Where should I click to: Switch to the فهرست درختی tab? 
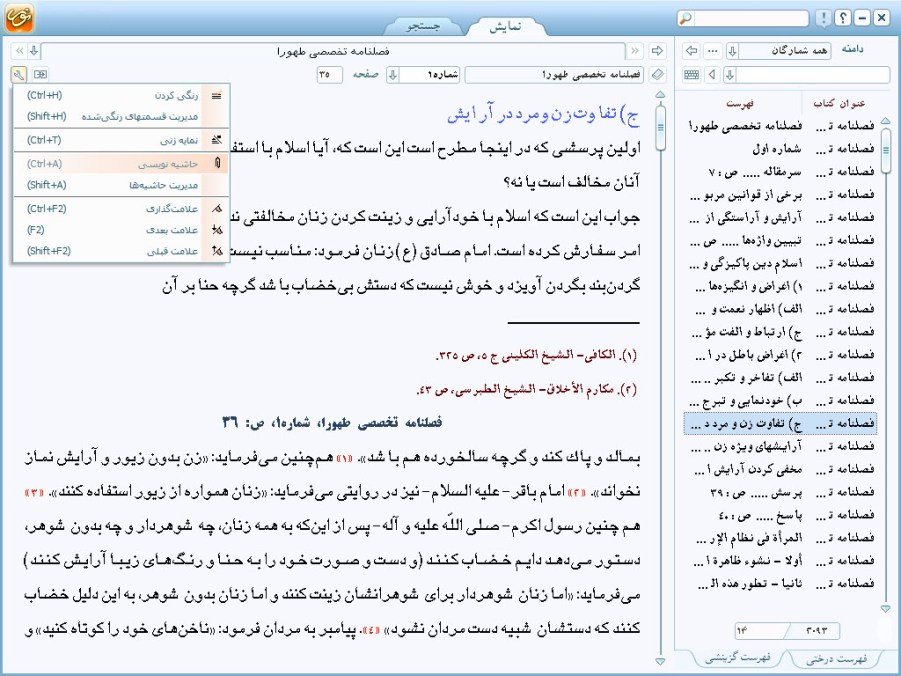[836, 659]
